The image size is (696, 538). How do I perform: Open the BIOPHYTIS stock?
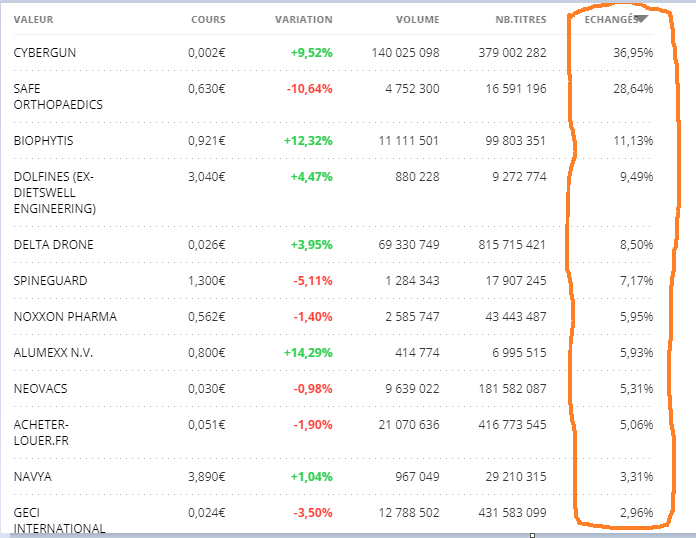coord(44,141)
